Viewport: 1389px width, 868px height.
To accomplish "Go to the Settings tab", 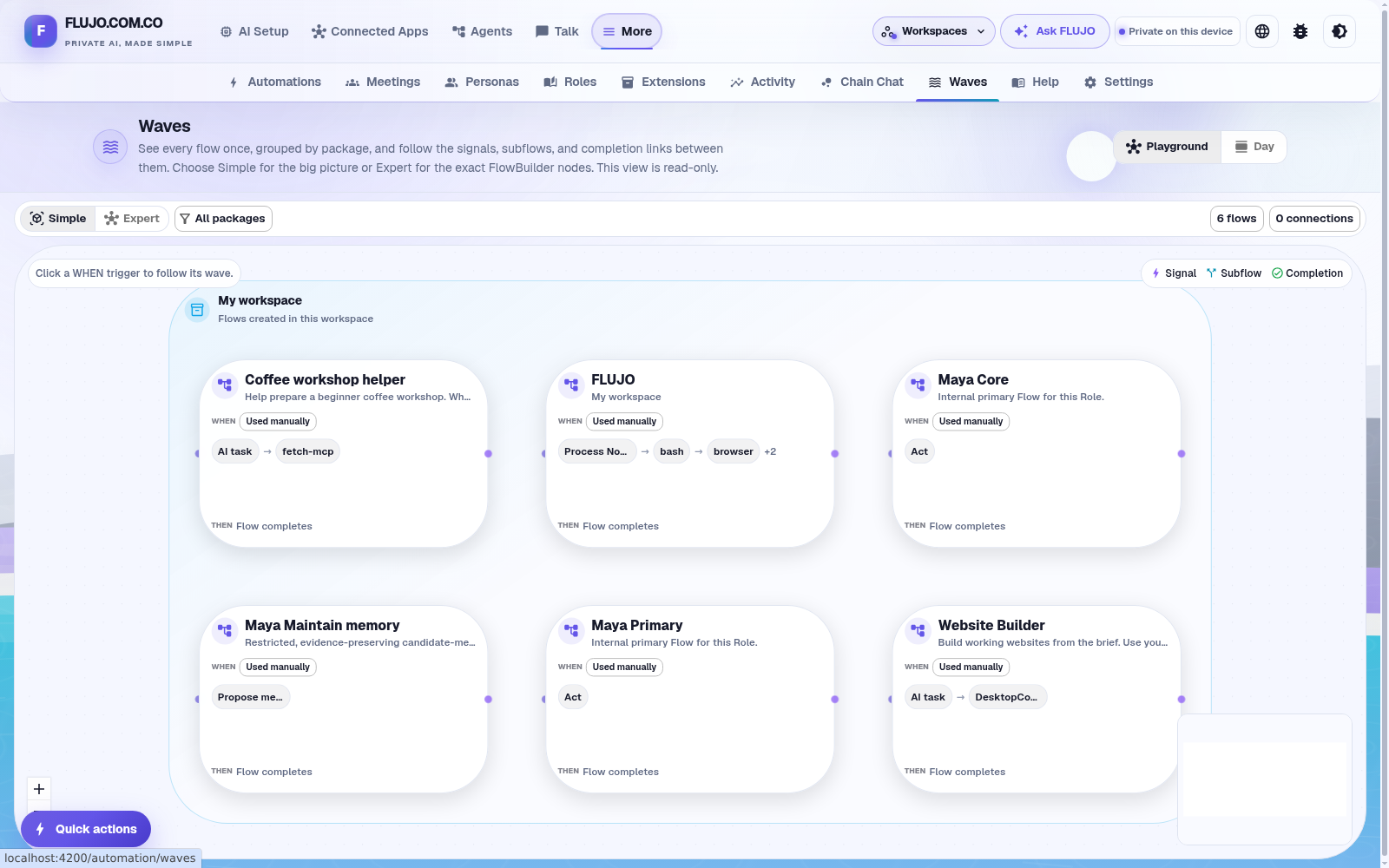I will point(1119,82).
